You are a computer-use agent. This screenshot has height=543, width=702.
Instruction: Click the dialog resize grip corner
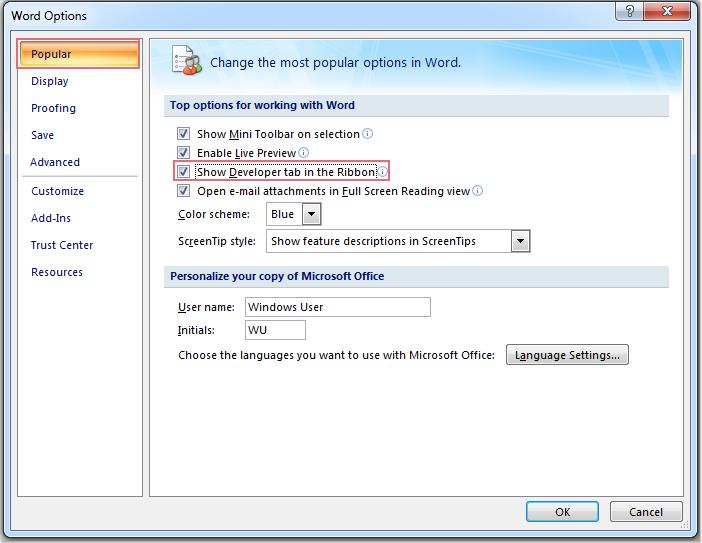[685, 526]
